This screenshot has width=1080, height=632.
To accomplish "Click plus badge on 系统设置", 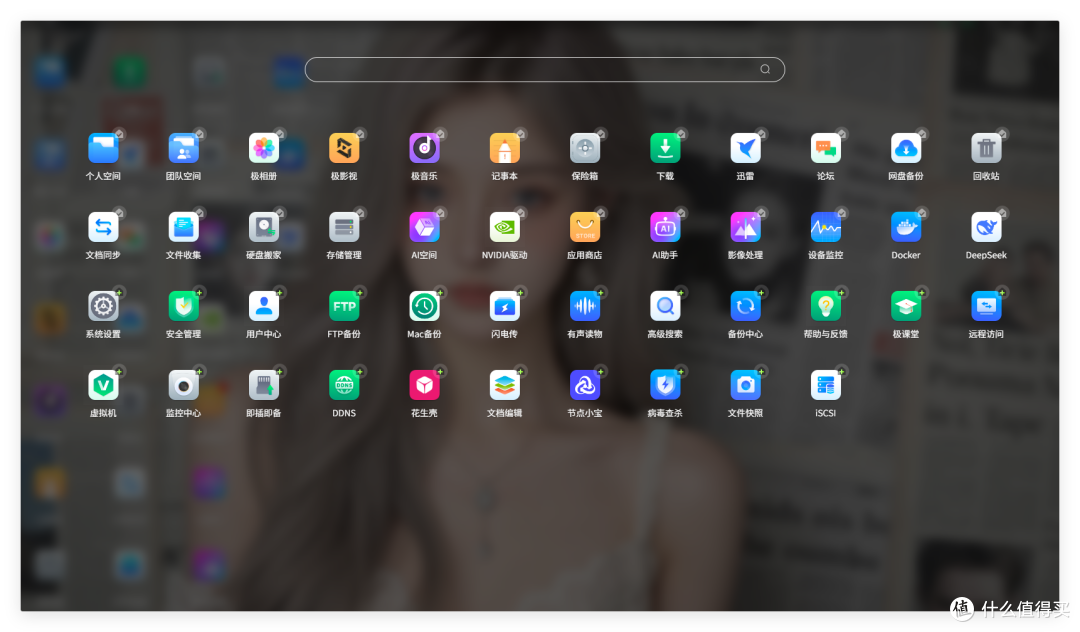I will coord(119,293).
